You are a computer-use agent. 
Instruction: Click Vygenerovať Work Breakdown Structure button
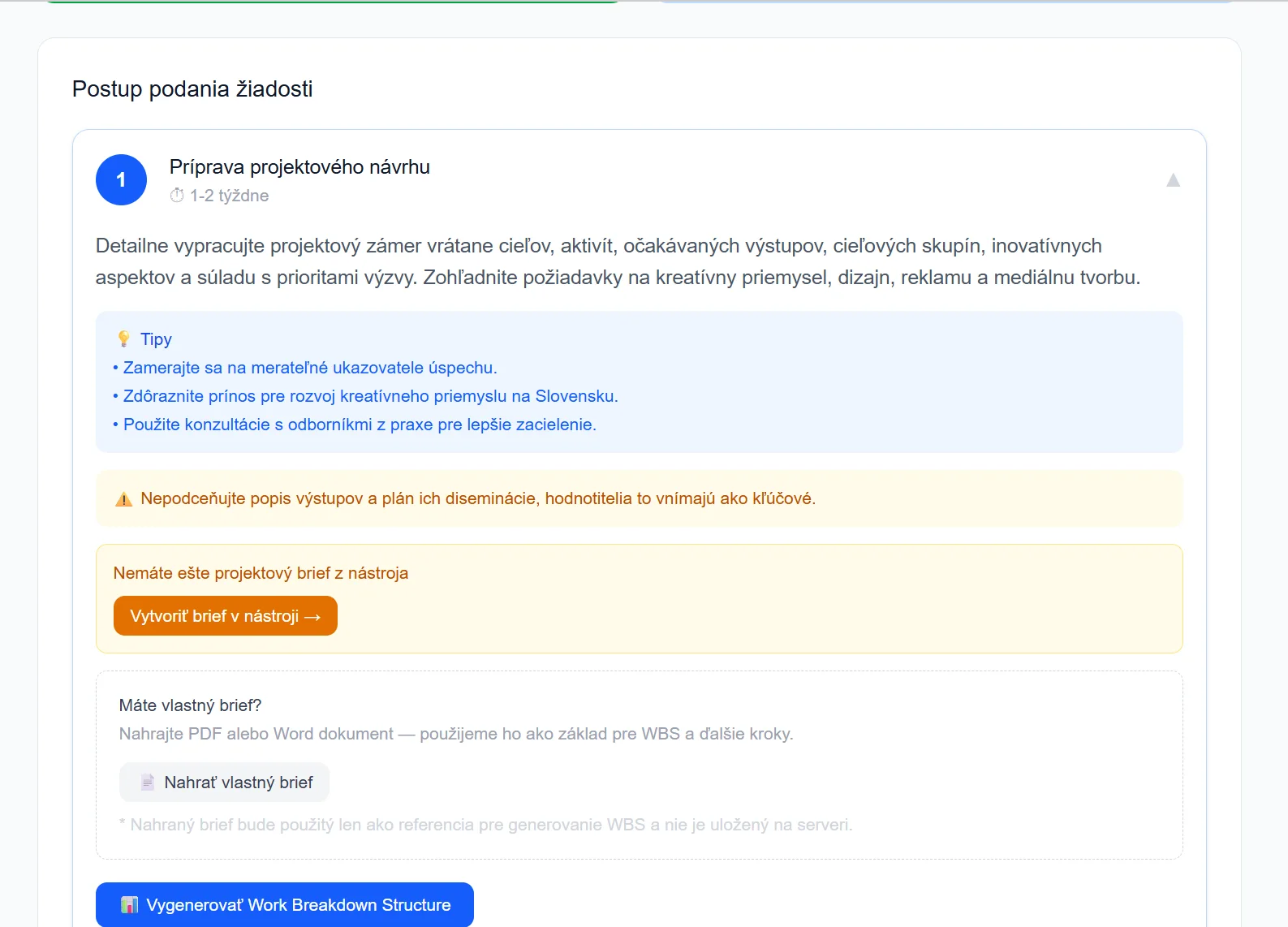(x=285, y=904)
